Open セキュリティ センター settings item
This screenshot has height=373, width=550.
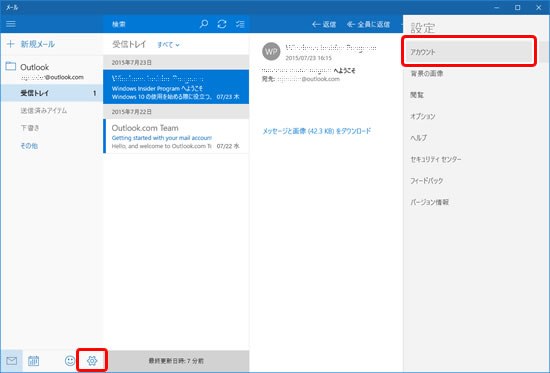pyautogui.click(x=436, y=159)
